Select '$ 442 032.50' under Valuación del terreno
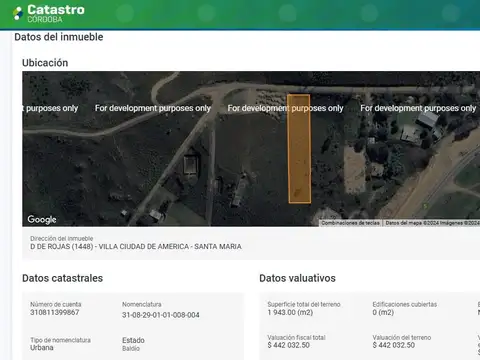480x360 pixels. [394, 345]
